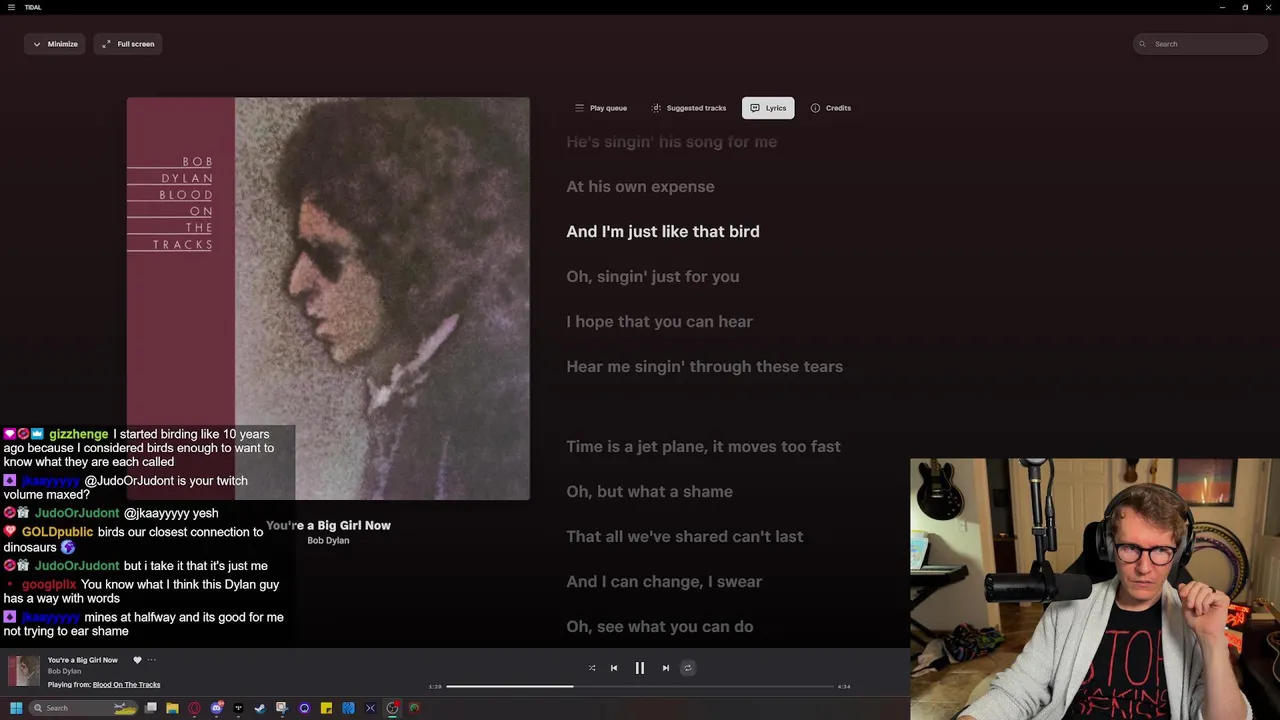This screenshot has height=720, width=1280.
Task: Jump to lyric "Hear me singin' through these tears"
Action: pos(705,367)
